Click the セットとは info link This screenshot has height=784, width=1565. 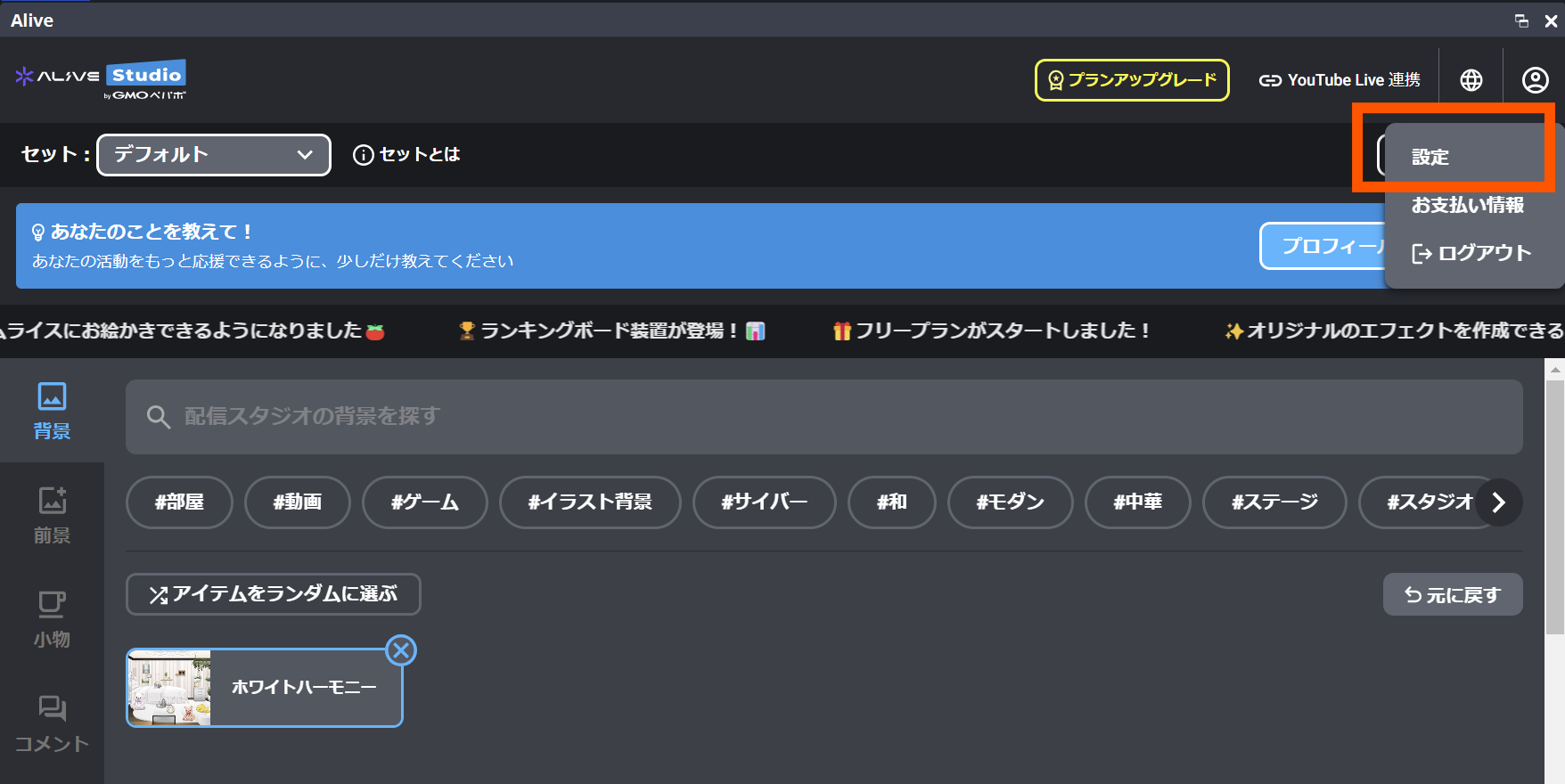(406, 155)
